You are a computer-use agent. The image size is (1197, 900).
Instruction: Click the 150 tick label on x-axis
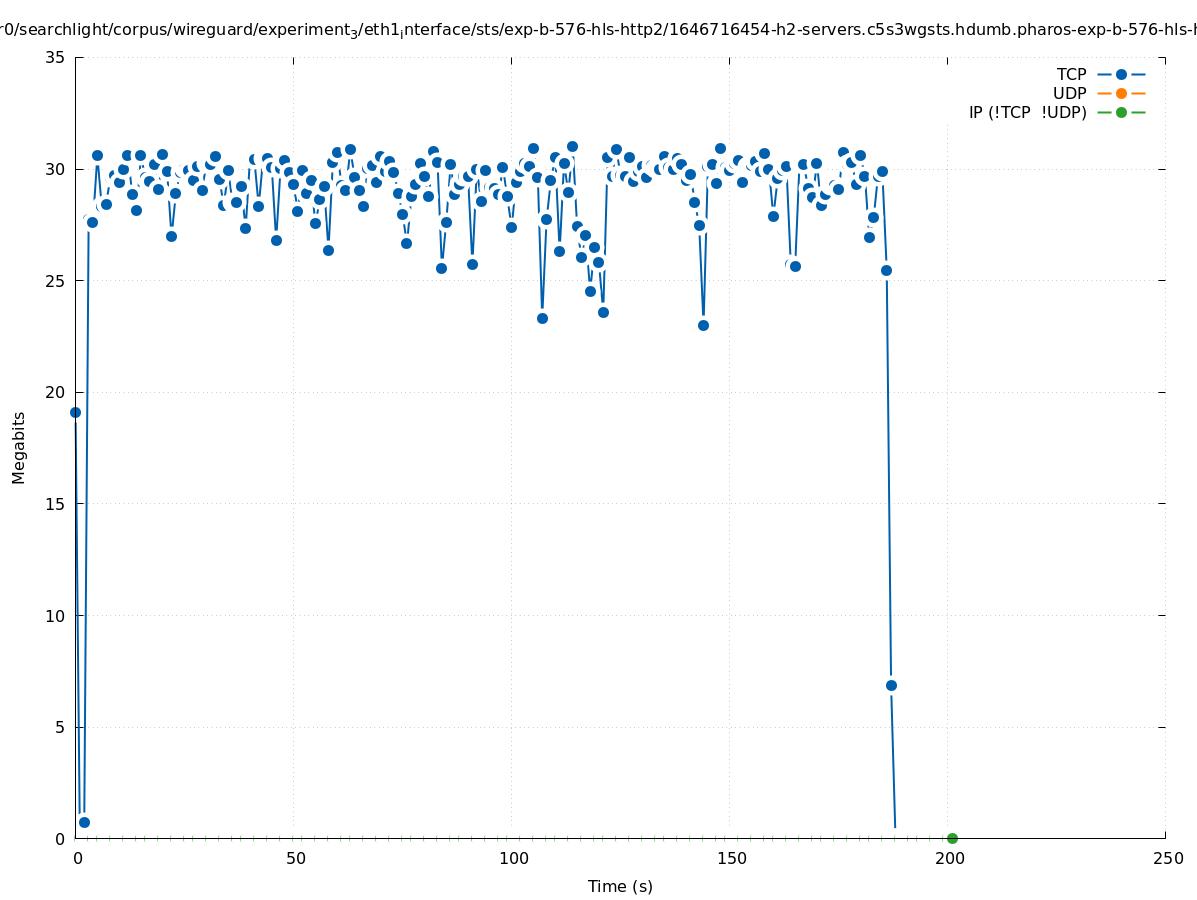[x=731, y=858]
